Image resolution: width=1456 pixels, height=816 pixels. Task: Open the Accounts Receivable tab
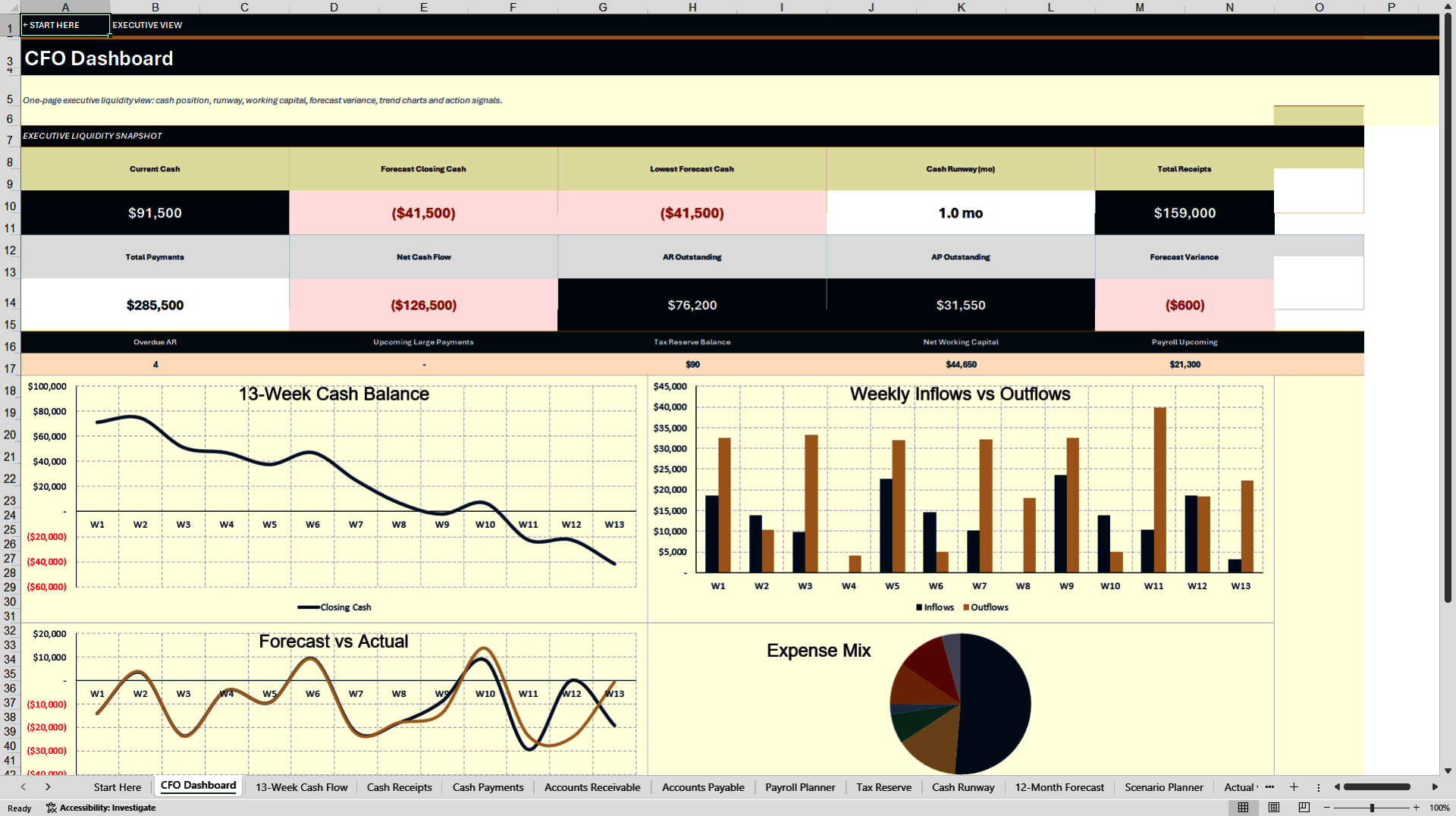(592, 787)
